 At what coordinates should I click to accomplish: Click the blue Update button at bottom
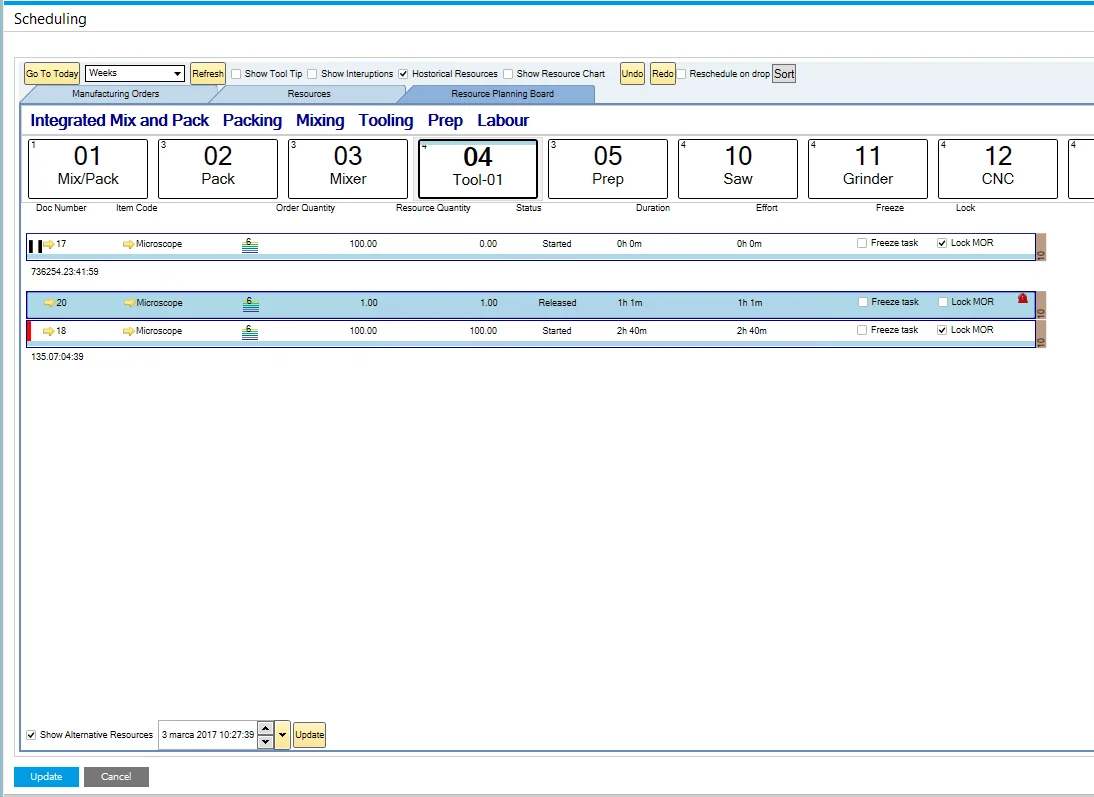[x=46, y=777]
